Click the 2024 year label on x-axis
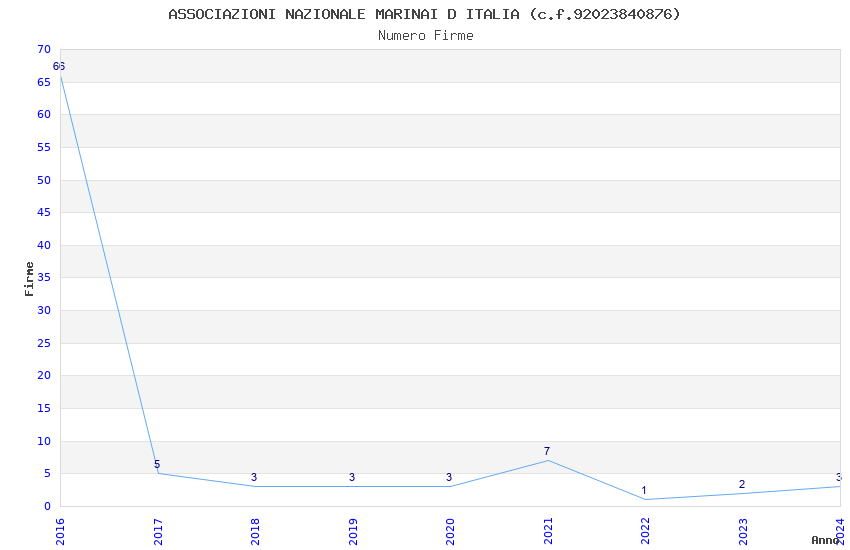This screenshot has height=550, width=850. click(x=840, y=531)
